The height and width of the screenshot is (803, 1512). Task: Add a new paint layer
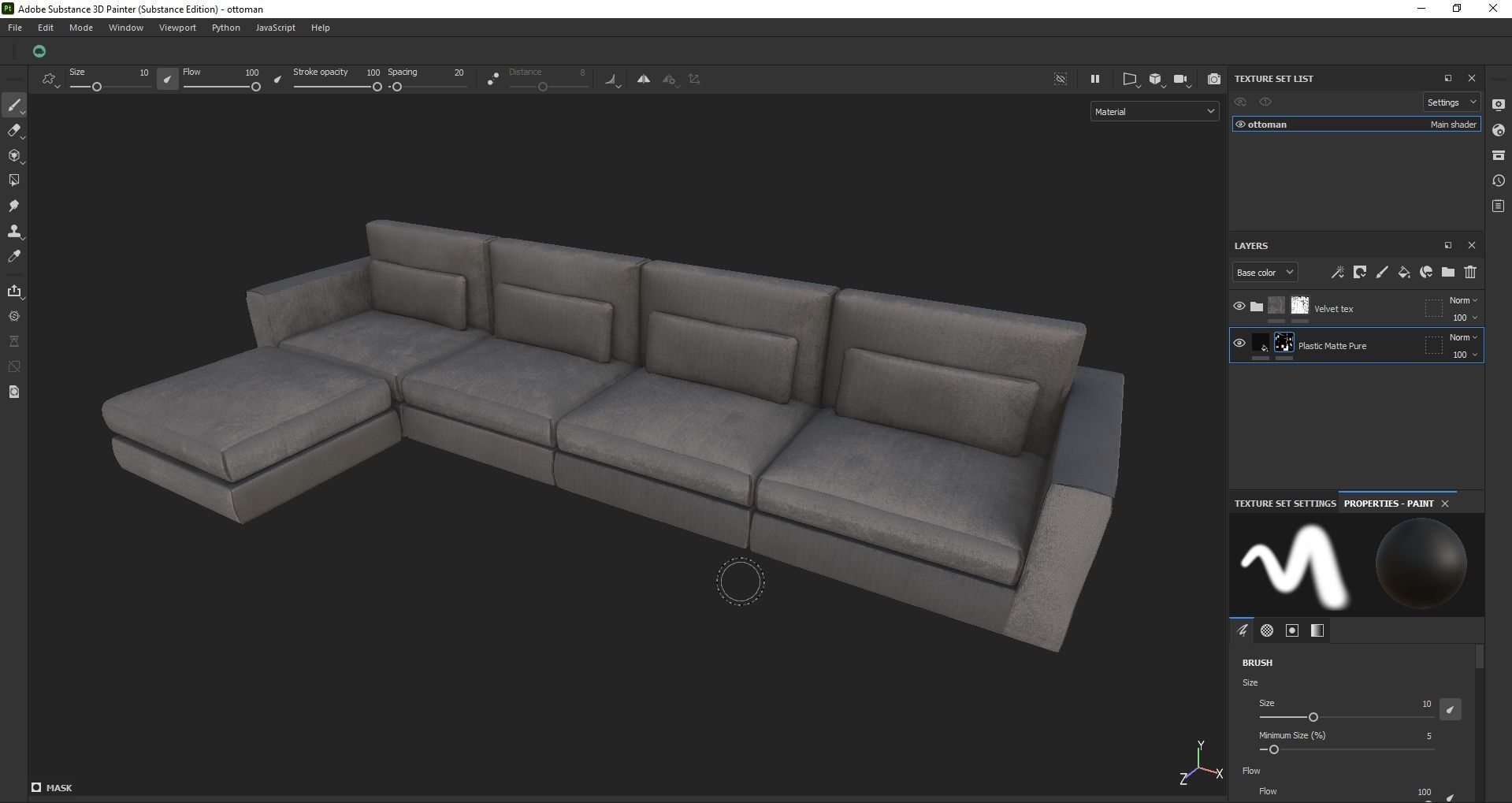click(x=1382, y=273)
